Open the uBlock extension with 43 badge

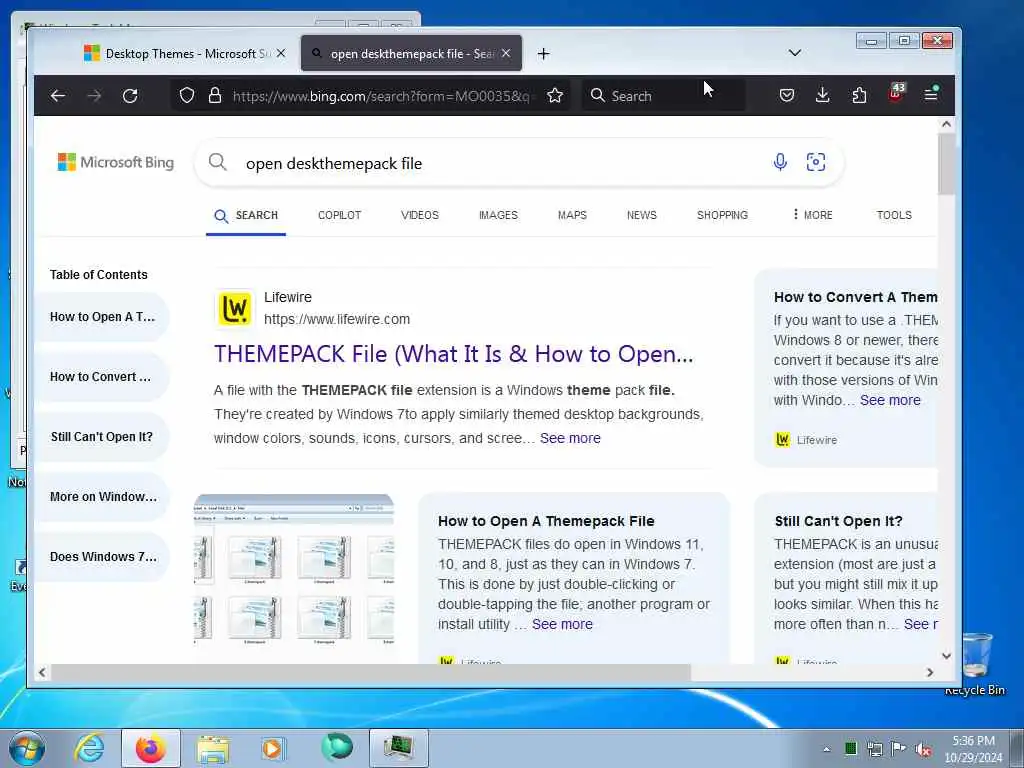(896, 93)
